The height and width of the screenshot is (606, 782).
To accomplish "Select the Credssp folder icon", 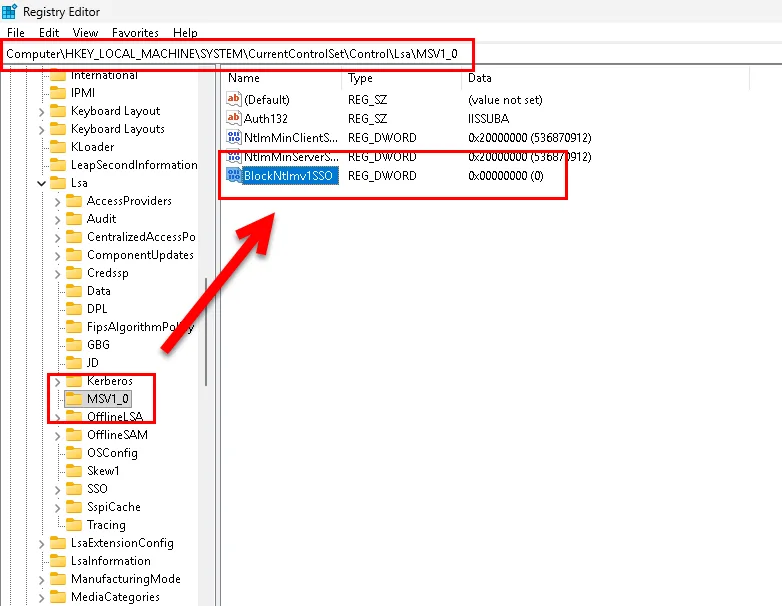I will point(74,273).
